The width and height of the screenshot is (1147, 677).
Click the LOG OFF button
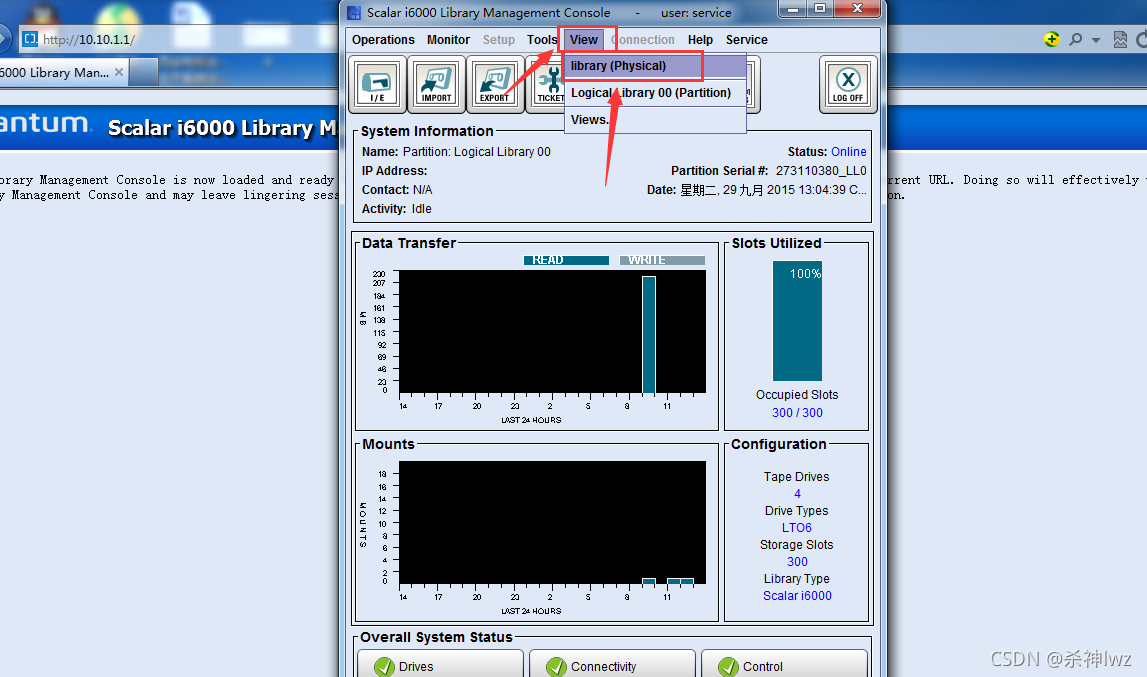tap(848, 84)
